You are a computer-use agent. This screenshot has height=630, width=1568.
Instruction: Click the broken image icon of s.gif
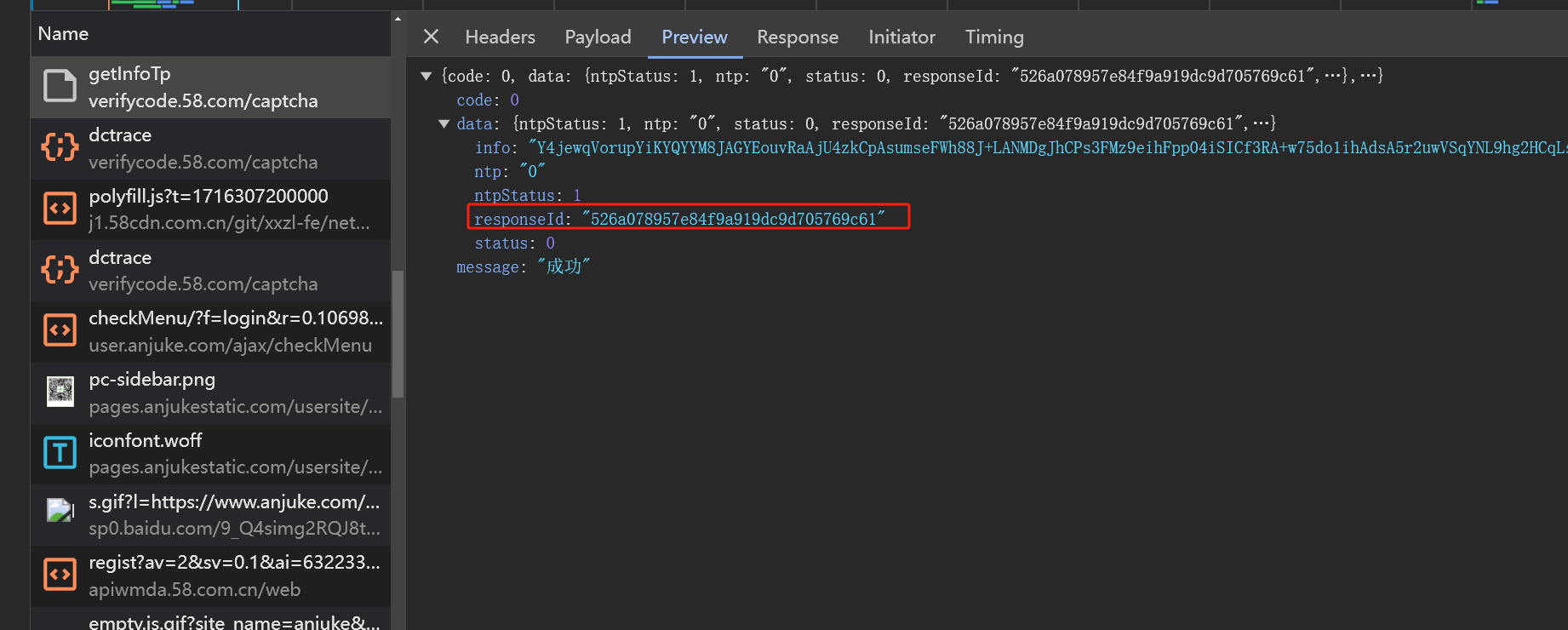60,511
